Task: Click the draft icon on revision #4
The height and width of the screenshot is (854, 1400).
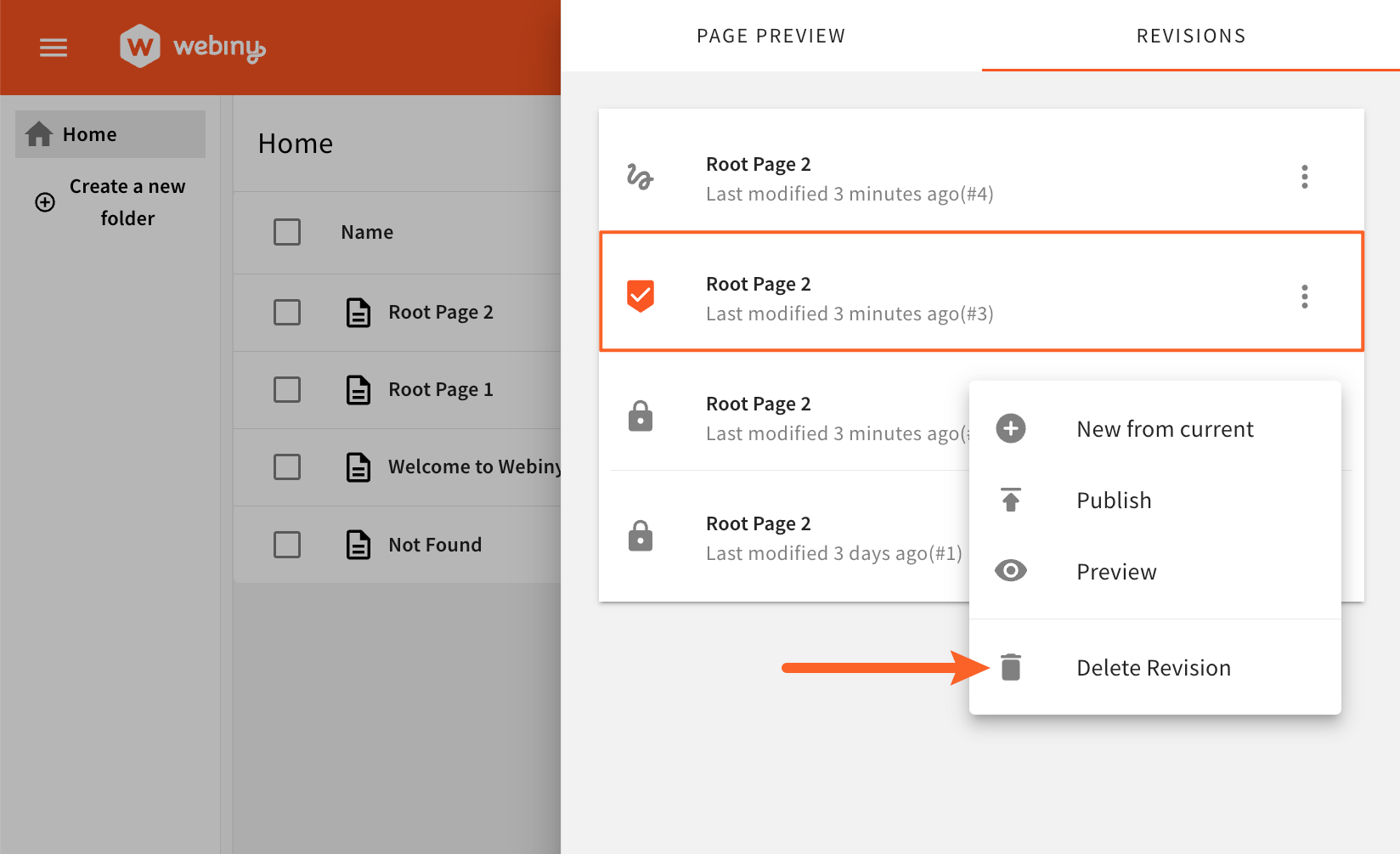Action: pyautogui.click(x=640, y=177)
